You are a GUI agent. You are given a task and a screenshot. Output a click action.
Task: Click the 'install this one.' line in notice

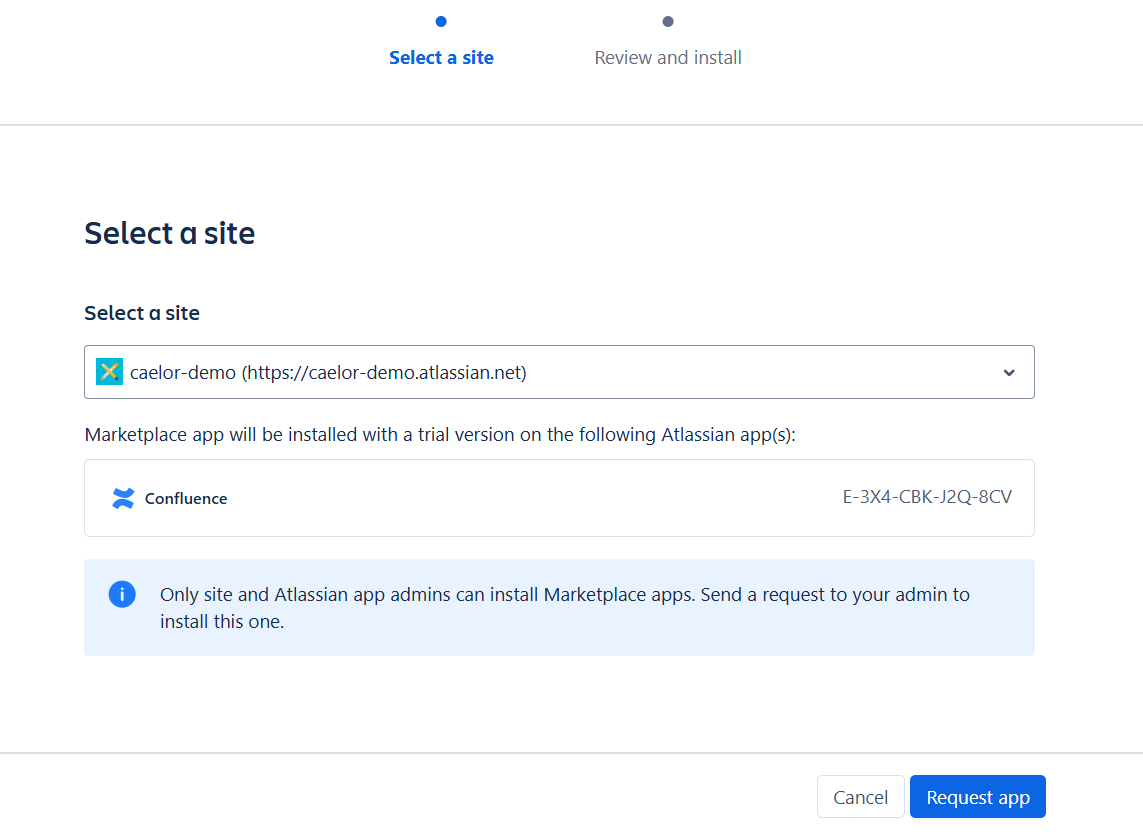click(222, 622)
